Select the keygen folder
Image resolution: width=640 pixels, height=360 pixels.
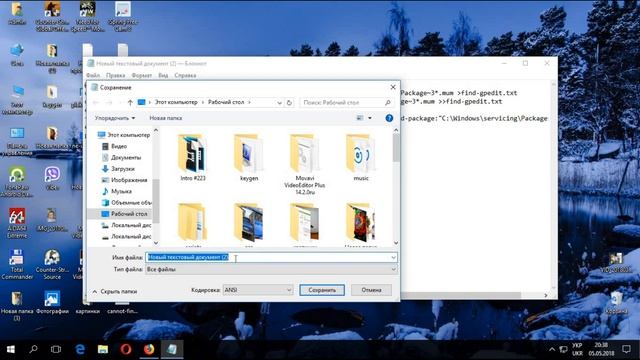(249, 158)
